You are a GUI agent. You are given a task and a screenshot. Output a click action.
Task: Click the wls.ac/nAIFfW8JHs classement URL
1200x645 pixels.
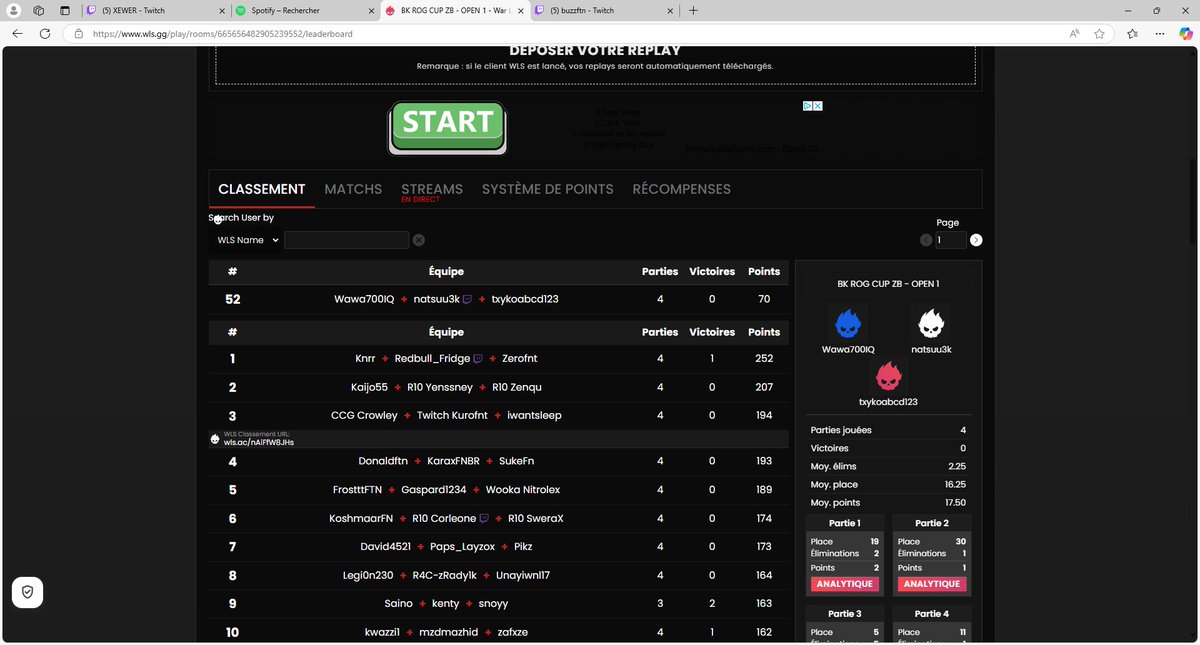259,442
